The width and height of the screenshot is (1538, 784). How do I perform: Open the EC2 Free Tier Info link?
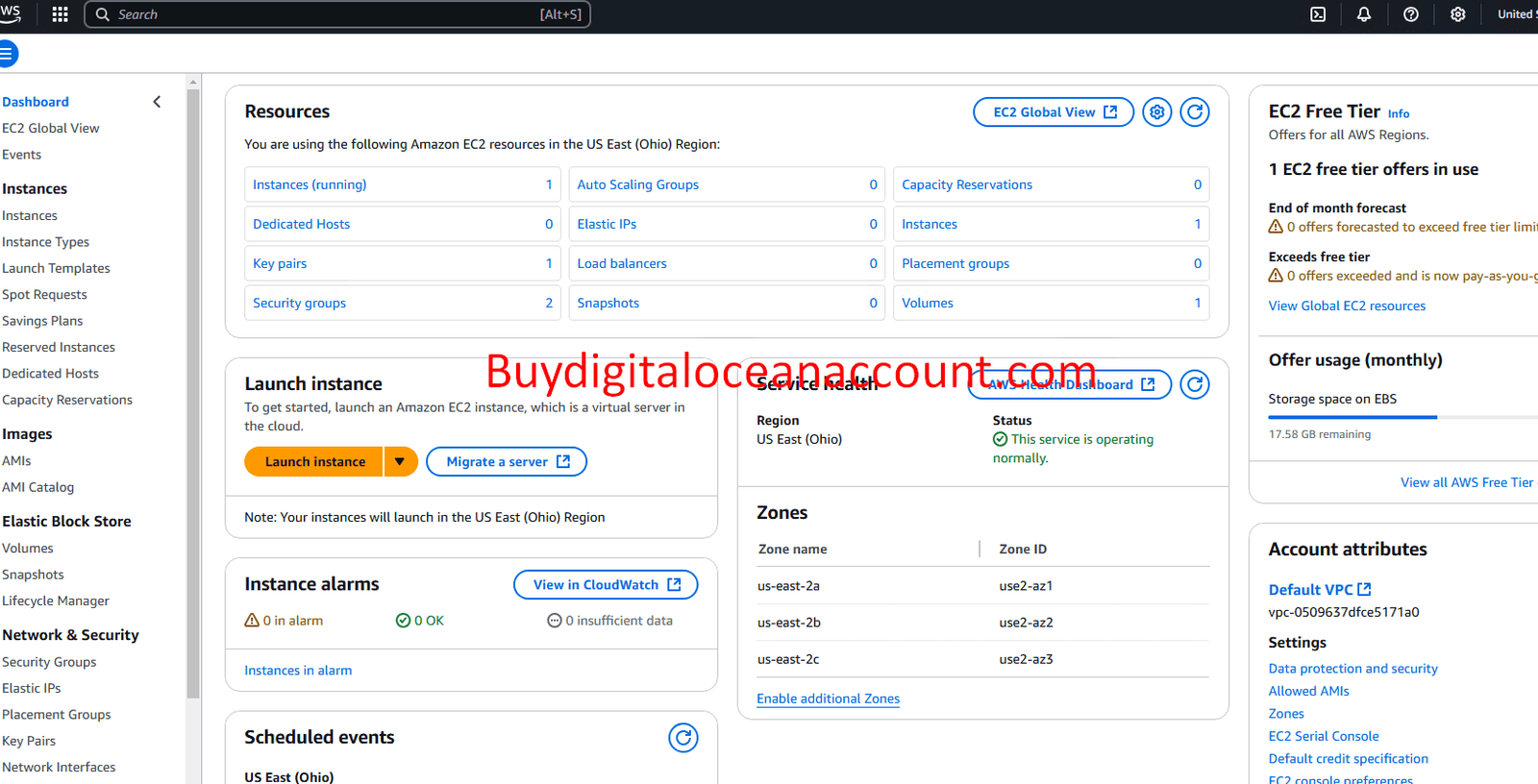(x=1399, y=113)
